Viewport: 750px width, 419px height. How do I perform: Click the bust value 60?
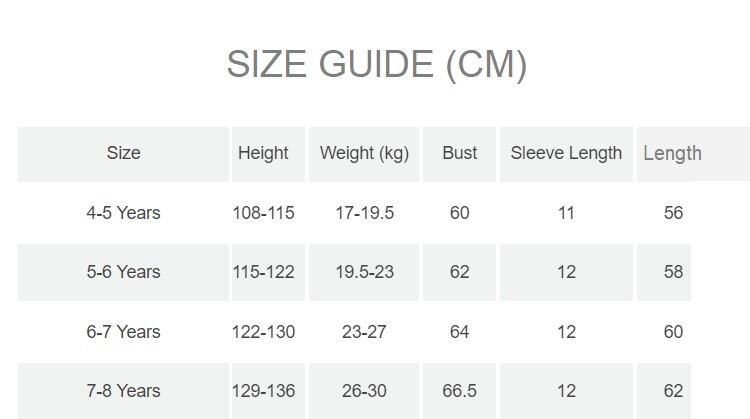tap(460, 213)
